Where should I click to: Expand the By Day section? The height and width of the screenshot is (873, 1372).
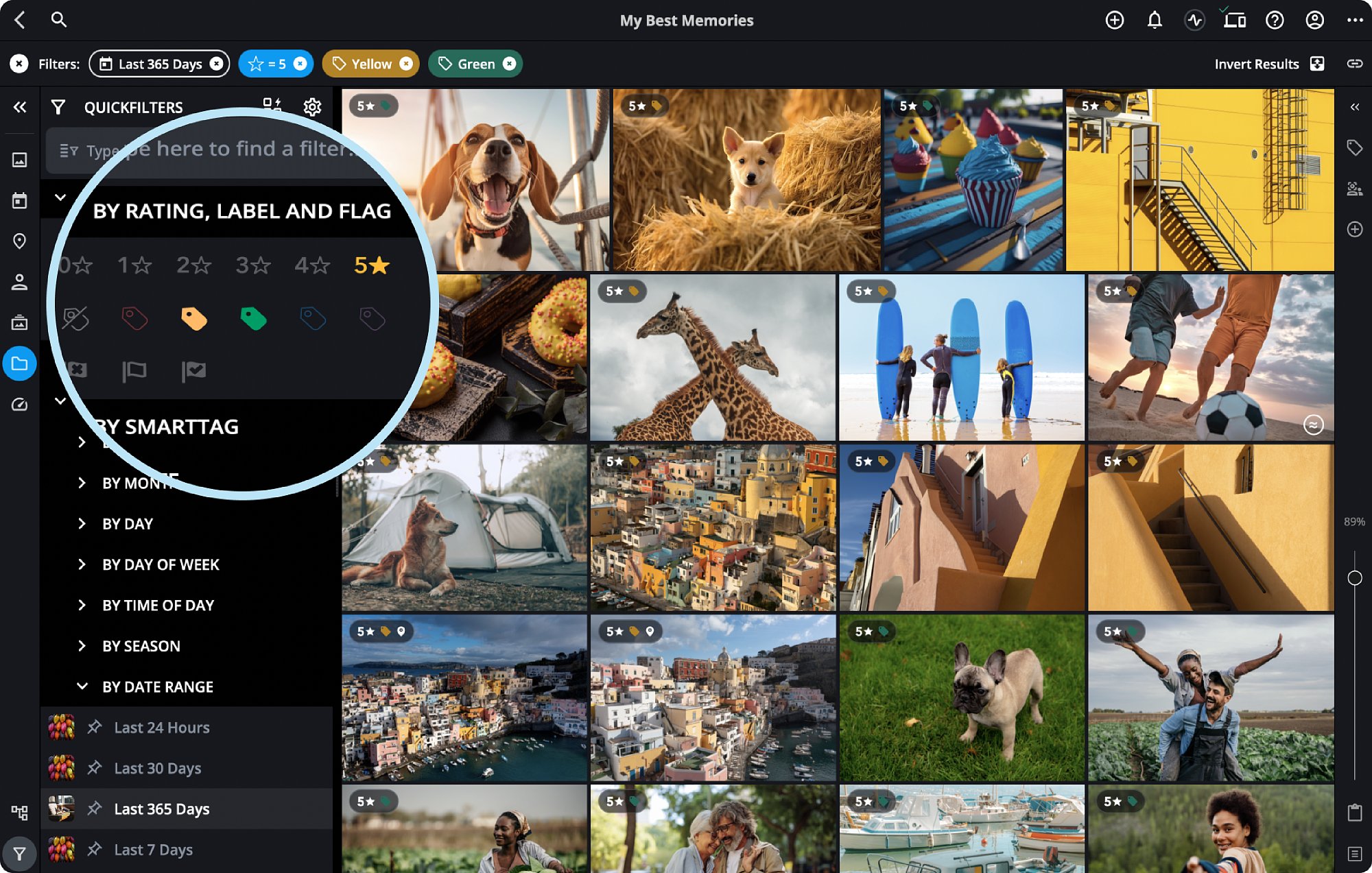[82, 523]
